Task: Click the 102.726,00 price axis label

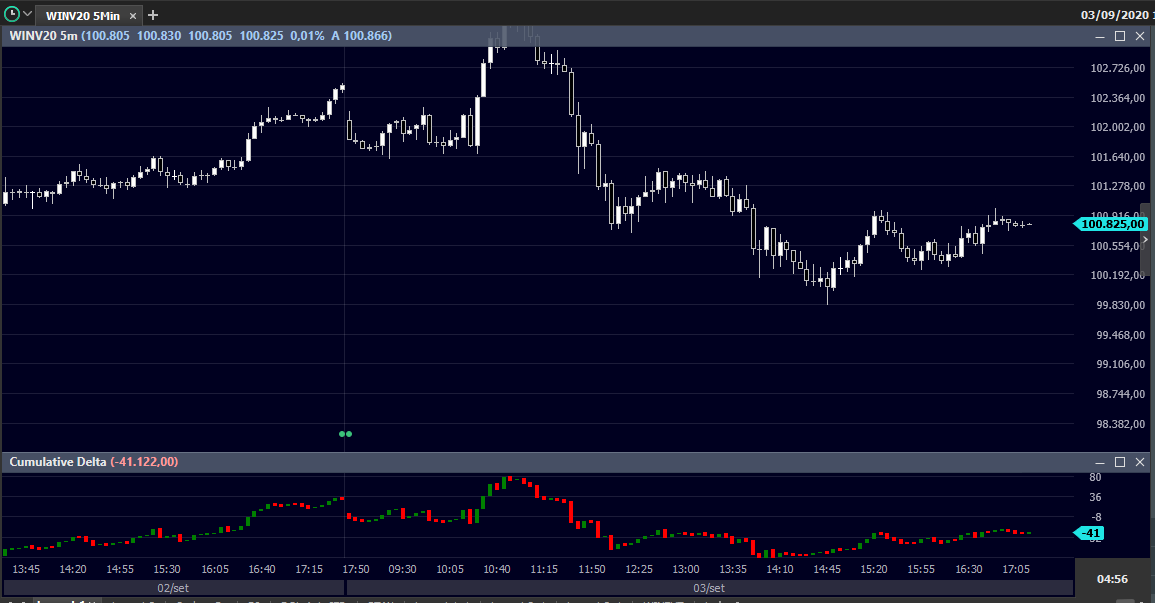Action: (1117, 68)
